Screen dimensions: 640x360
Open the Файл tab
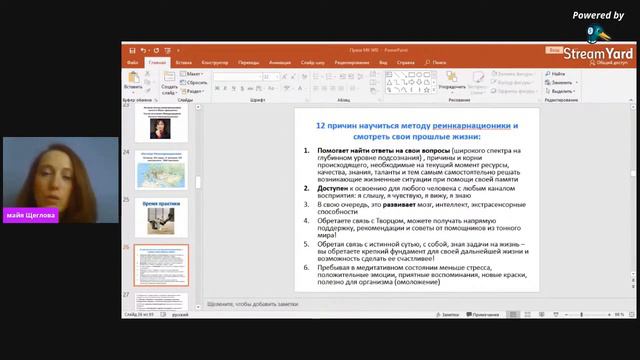(x=132, y=62)
